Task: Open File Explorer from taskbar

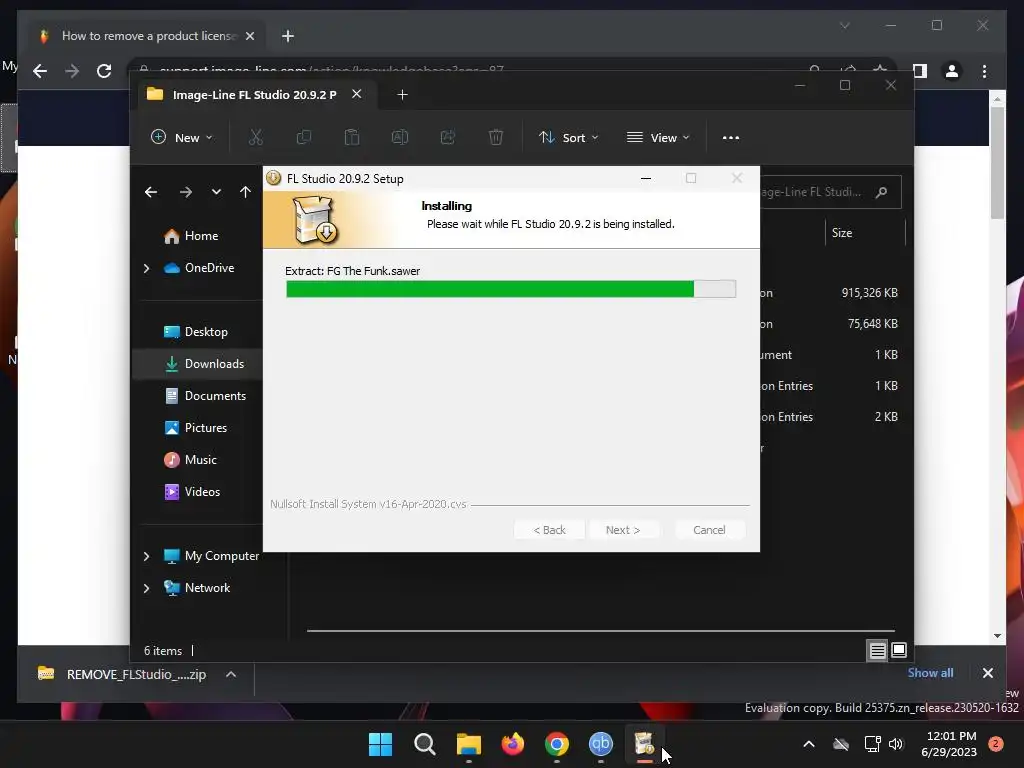Action: click(x=468, y=744)
